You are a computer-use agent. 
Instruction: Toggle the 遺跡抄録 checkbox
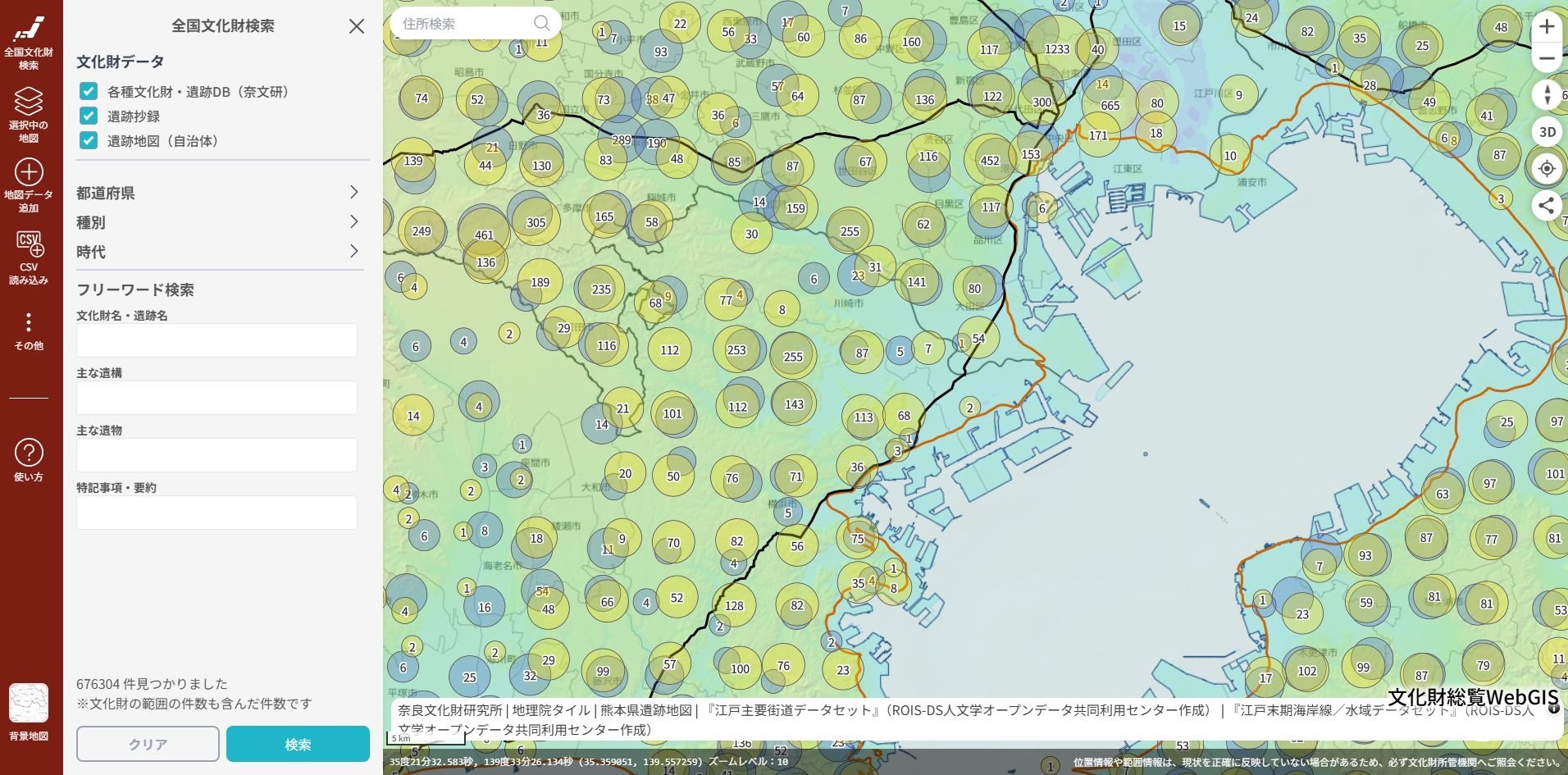[x=87, y=116]
